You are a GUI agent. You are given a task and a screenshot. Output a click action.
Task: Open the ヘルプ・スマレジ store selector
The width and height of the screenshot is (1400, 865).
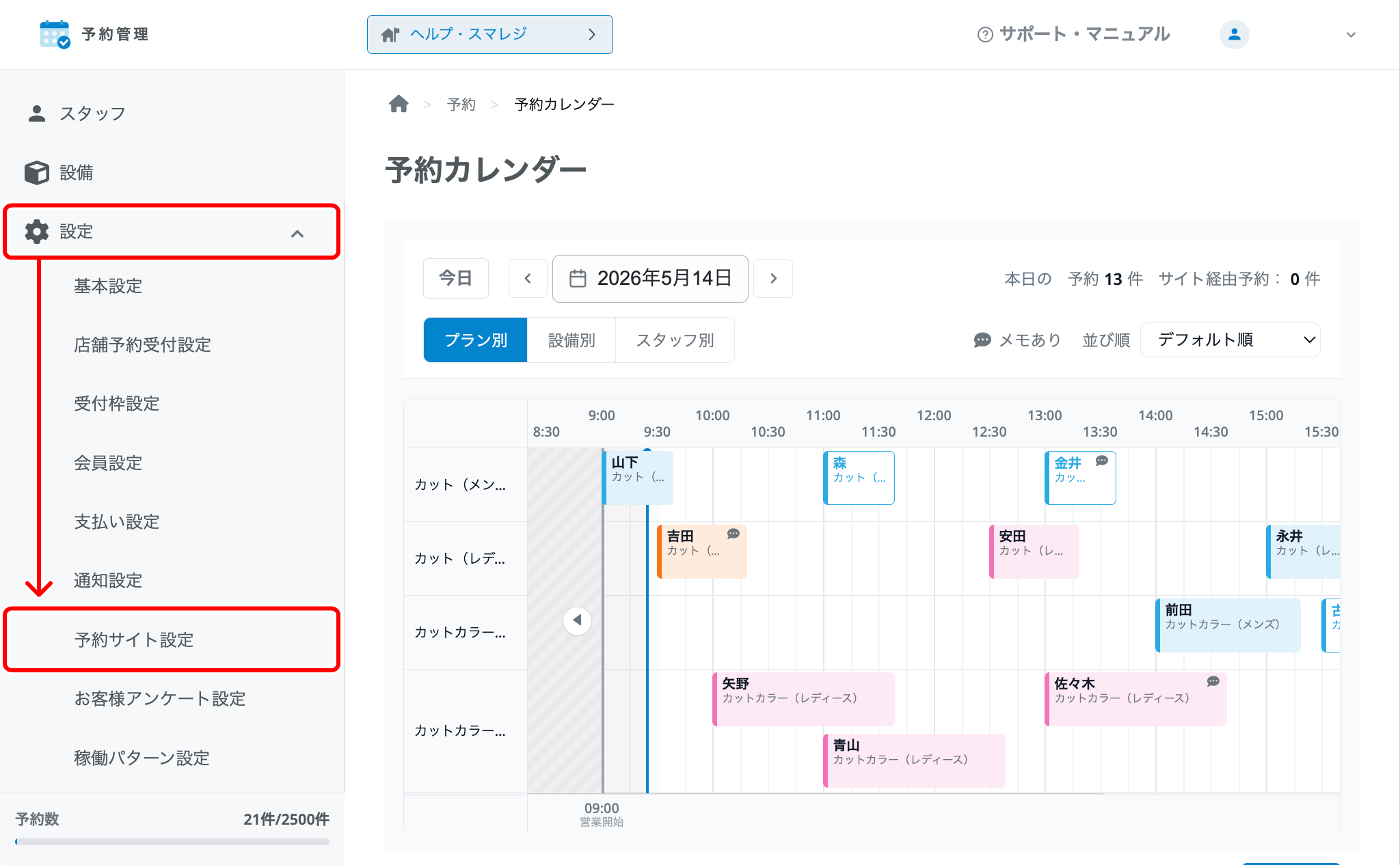489,34
